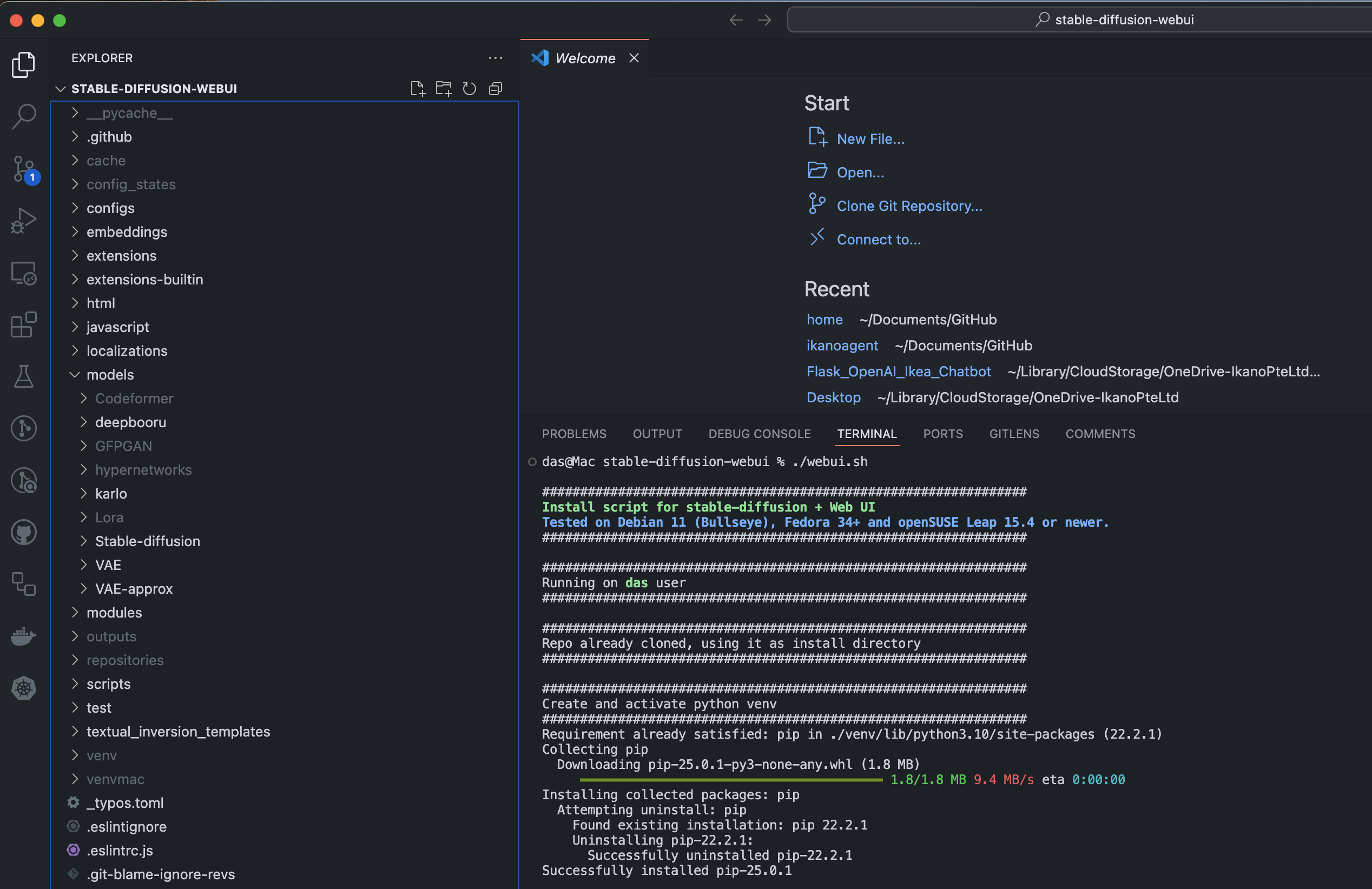The width and height of the screenshot is (1372, 889).
Task: Switch to the DEBUG CONSOLE tab
Action: [759, 434]
